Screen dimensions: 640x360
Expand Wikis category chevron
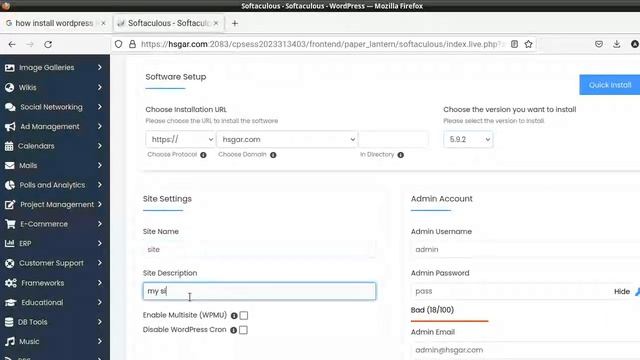click(x=100, y=87)
